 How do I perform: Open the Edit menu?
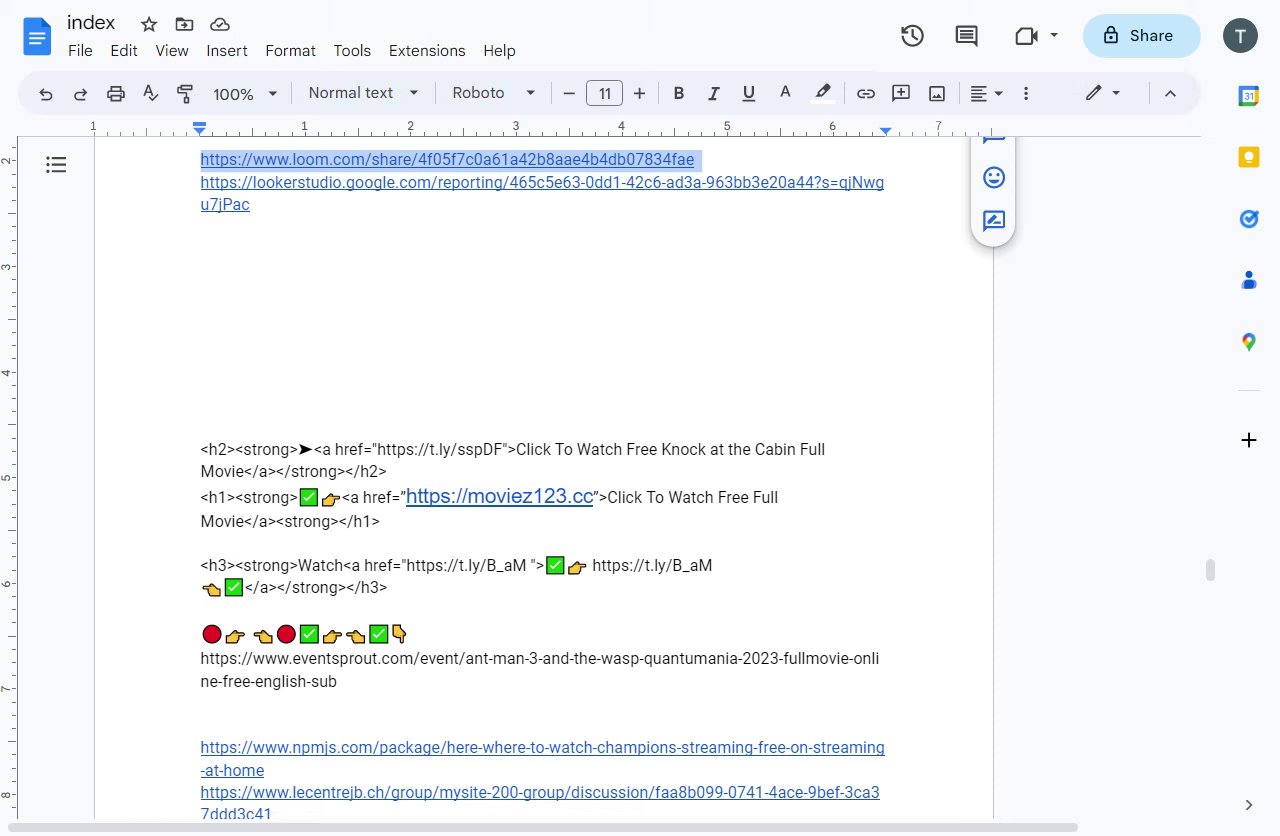pos(124,50)
